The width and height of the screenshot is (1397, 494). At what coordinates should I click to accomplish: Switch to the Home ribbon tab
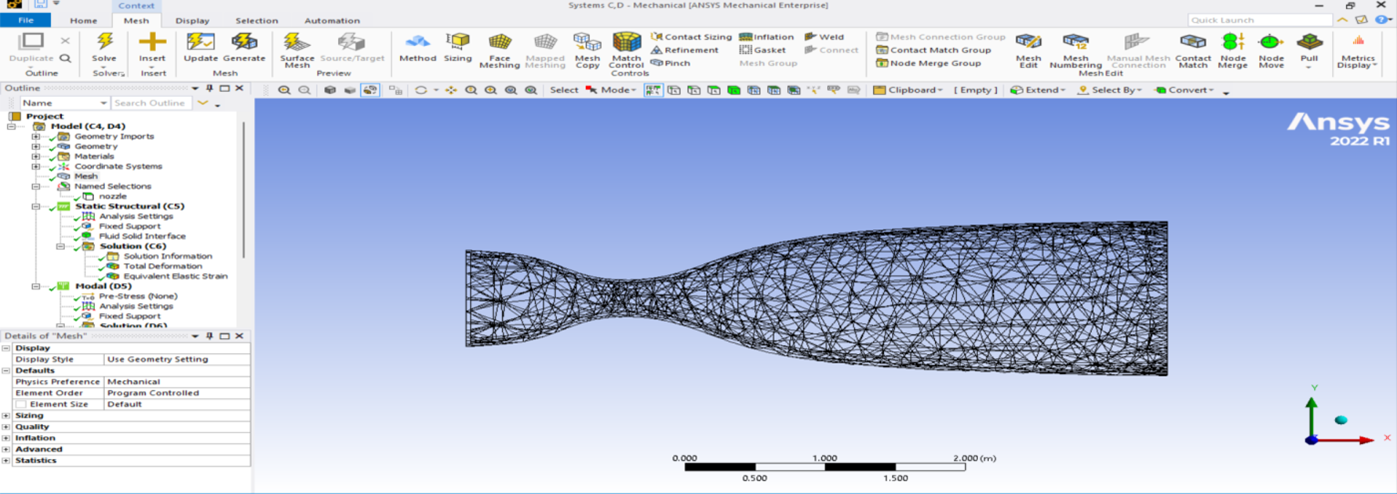(84, 20)
